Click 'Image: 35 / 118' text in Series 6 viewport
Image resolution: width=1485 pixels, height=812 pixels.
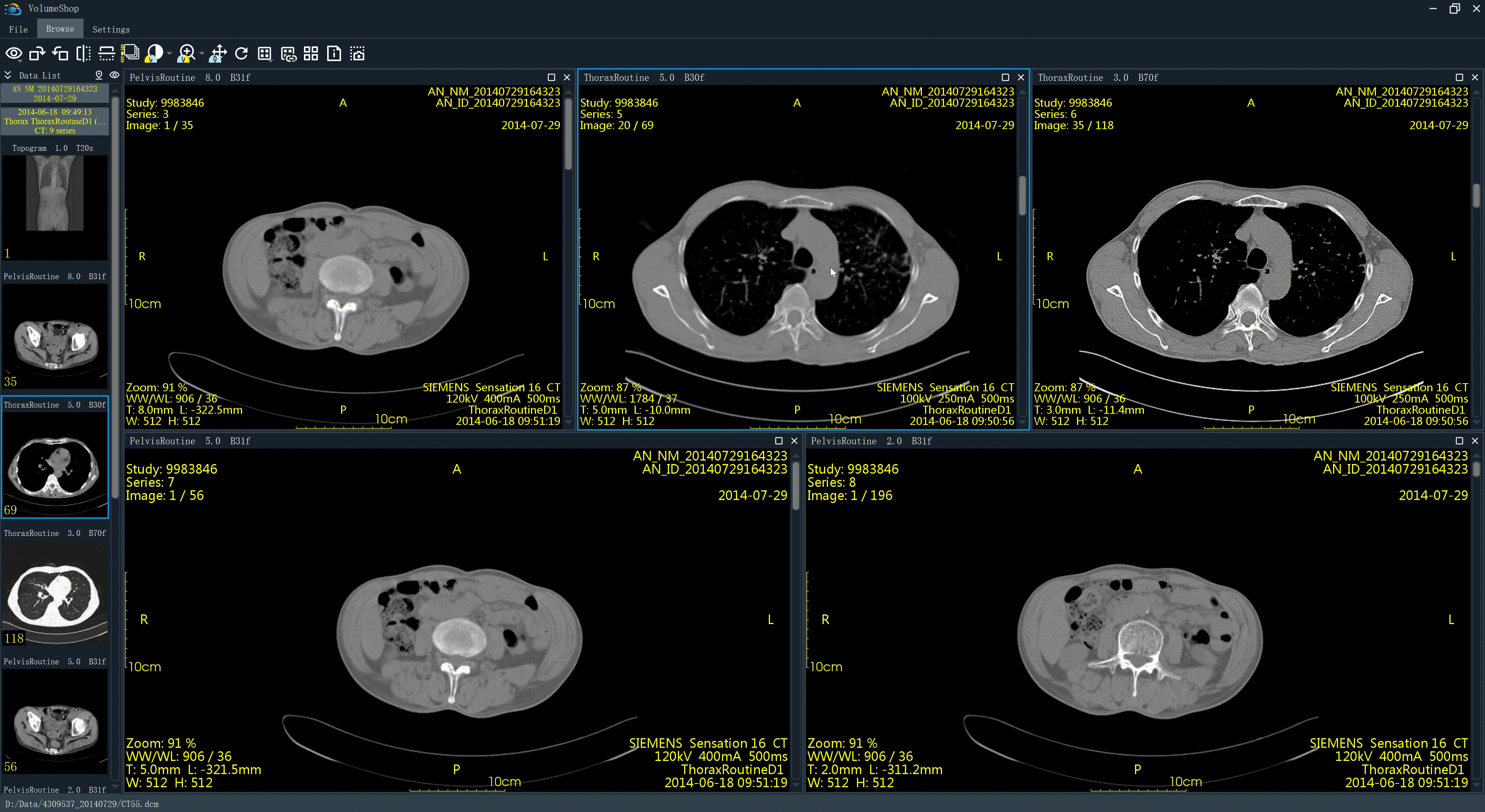[1074, 125]
